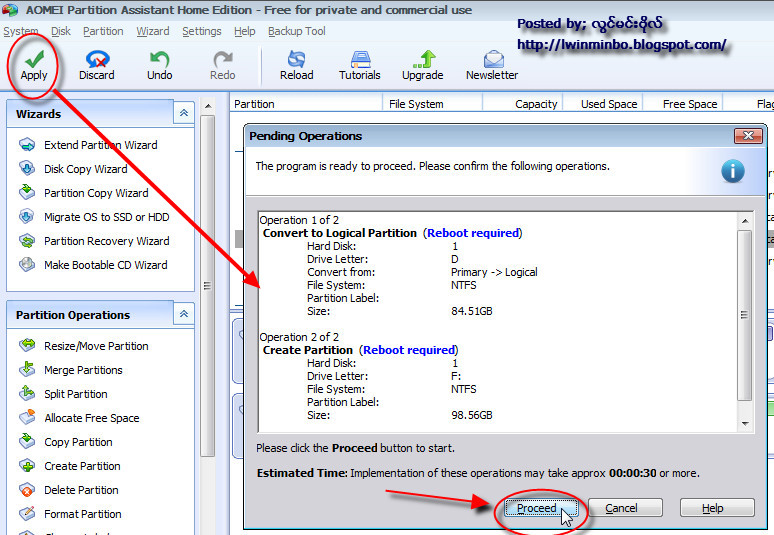The height and width of the screenshot is (535, 774).
Task: Open the System menu
Action: pos(21,31)
